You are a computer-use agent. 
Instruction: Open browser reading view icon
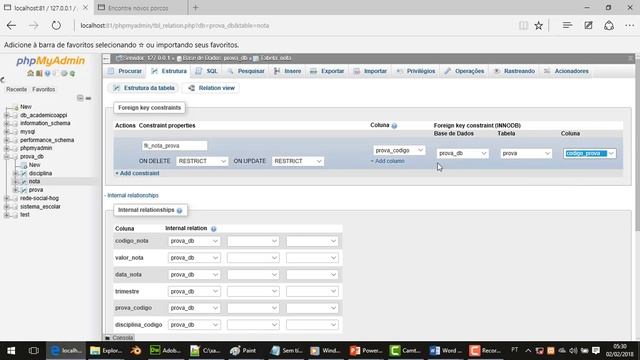(523, 26)
